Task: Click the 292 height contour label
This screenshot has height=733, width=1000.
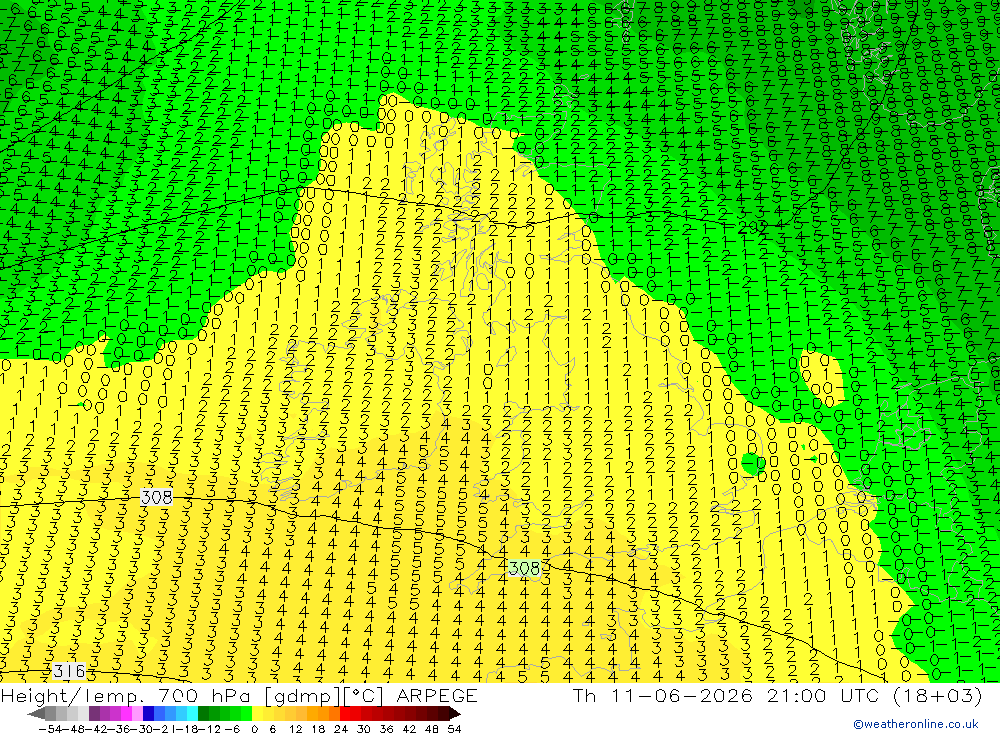Action: point(753,227)
